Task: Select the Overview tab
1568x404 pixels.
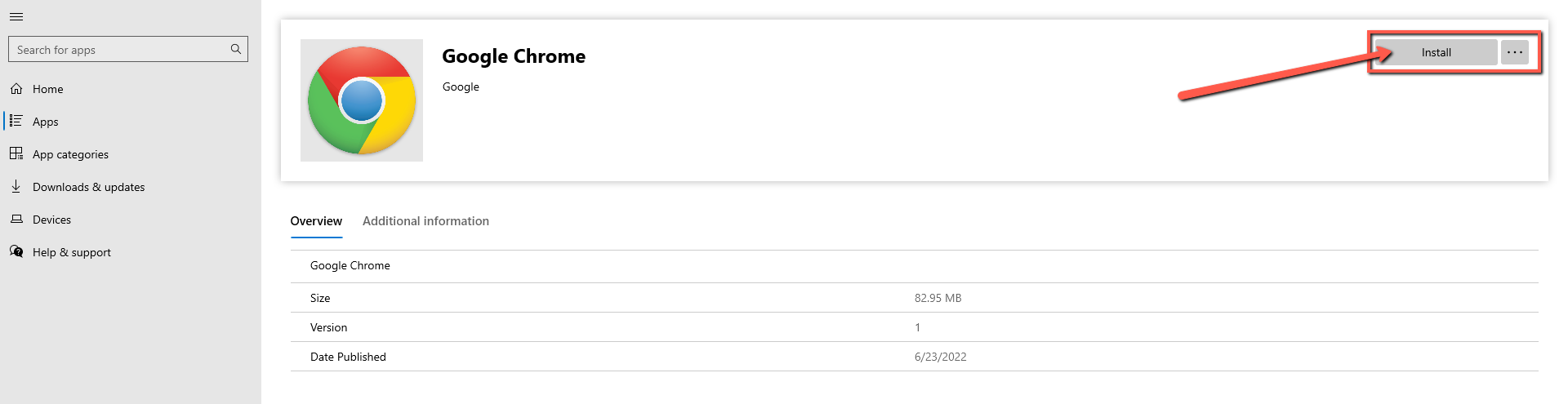Action: tap(316, 221)
